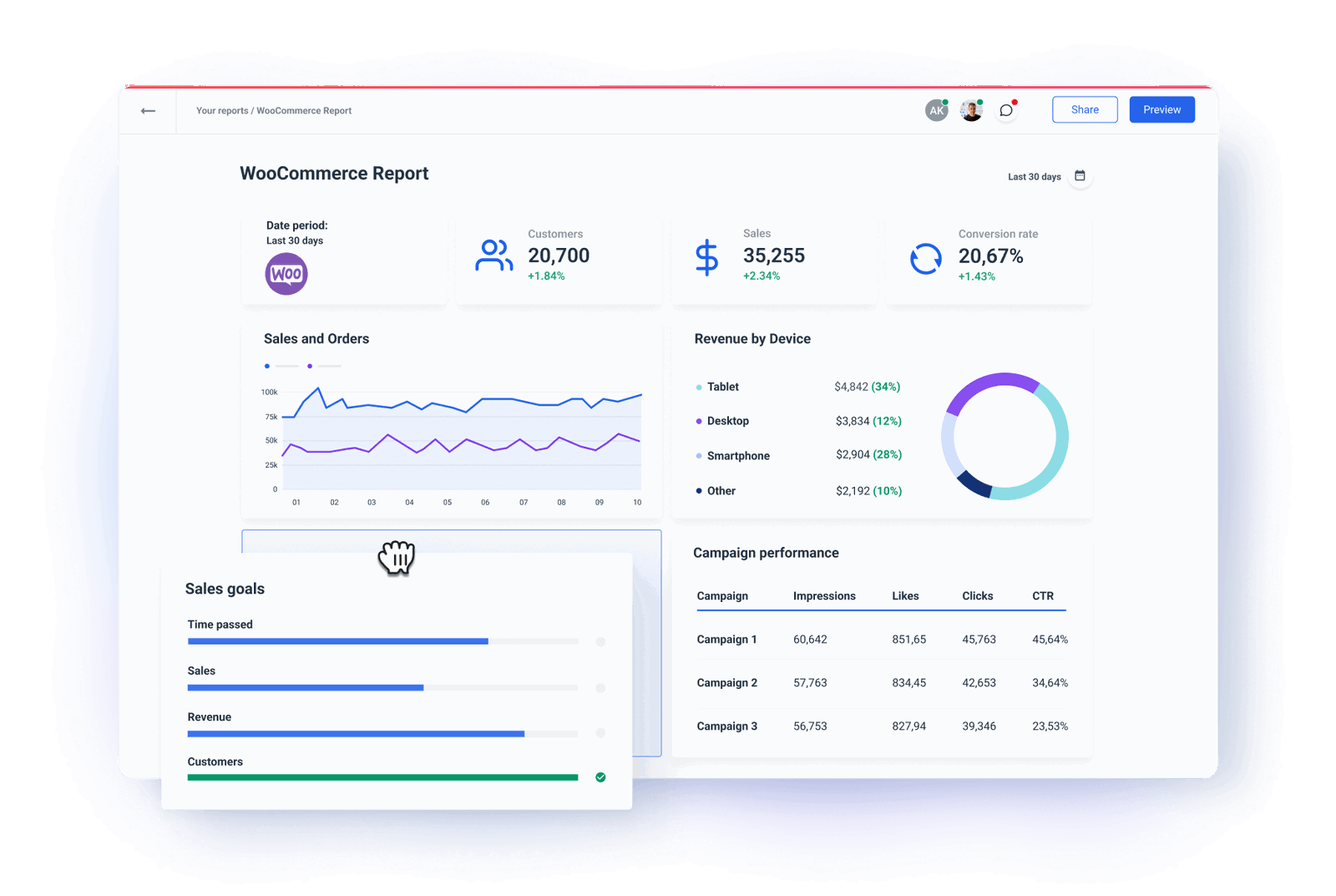The image size is (1336, 896).
Task: Open the Last 30 days date range
Action: pyautogui.click(x=1034, y=176)
